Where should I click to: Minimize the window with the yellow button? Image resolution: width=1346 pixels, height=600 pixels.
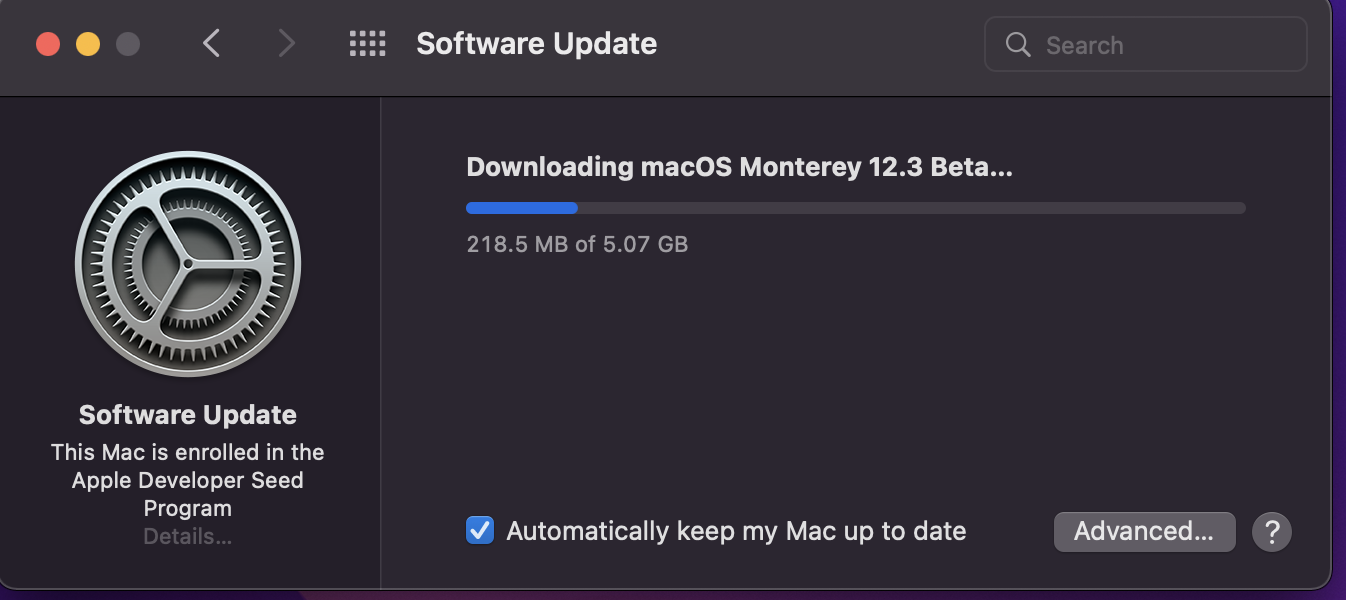[88, 44]
